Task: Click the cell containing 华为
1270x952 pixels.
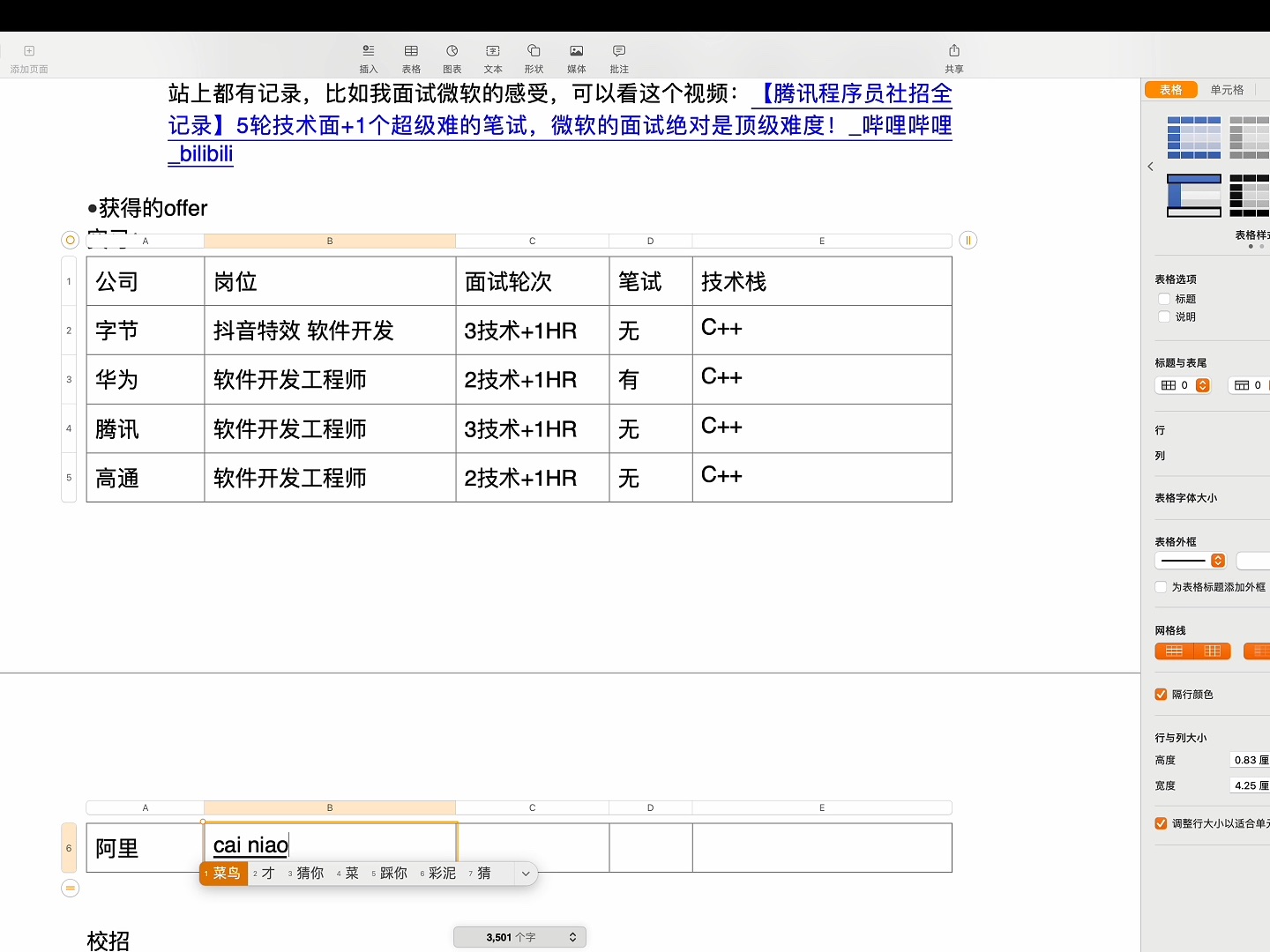Action: point(146,380)
